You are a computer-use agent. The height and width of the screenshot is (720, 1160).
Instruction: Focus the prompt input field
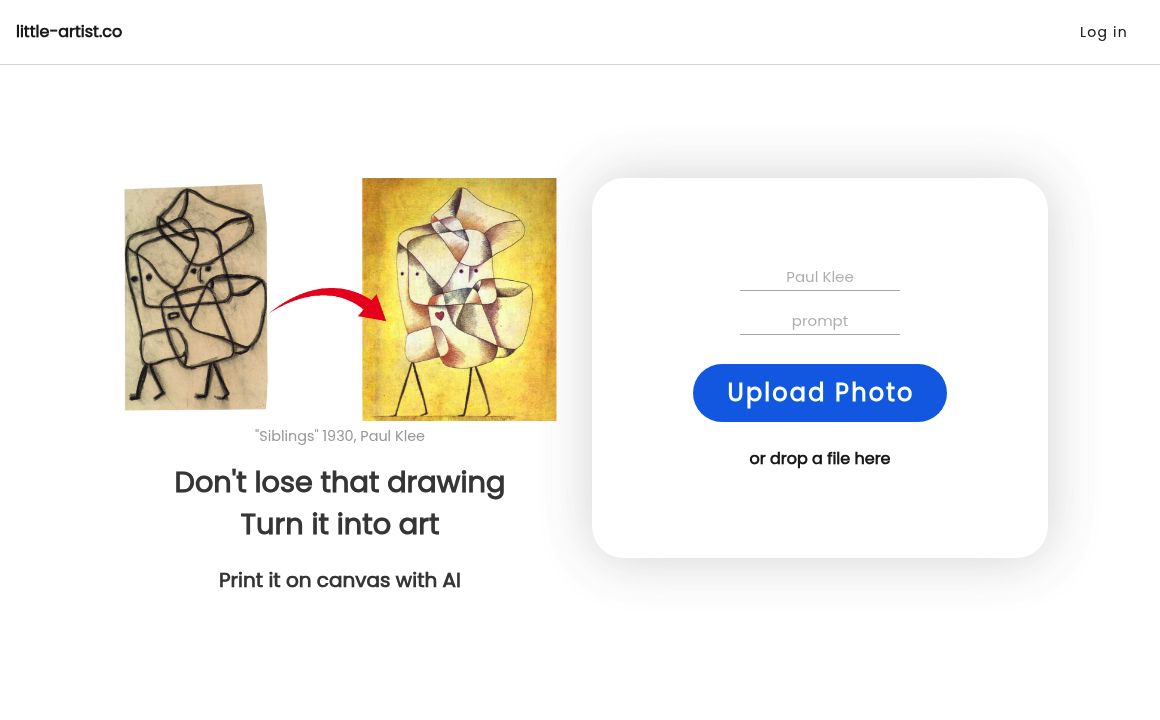pyautogui.click(x=820, y=321)
